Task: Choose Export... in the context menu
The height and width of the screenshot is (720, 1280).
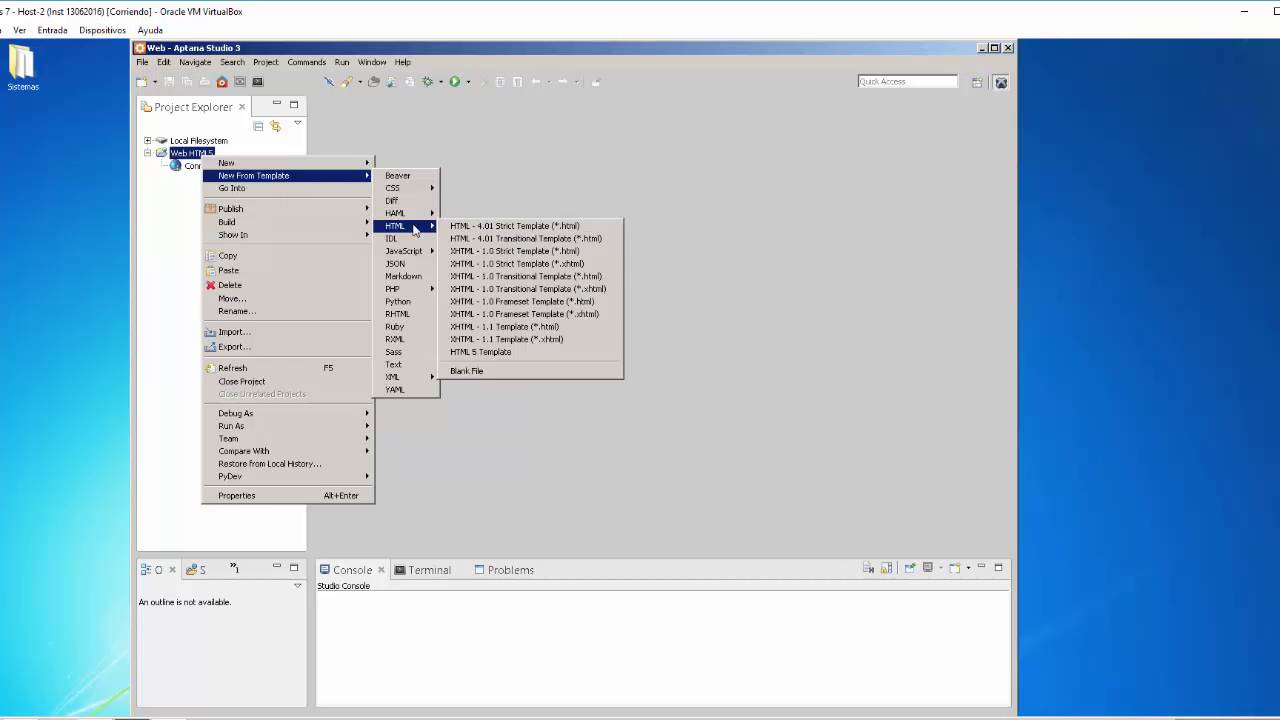Action: tap(288, 347)
